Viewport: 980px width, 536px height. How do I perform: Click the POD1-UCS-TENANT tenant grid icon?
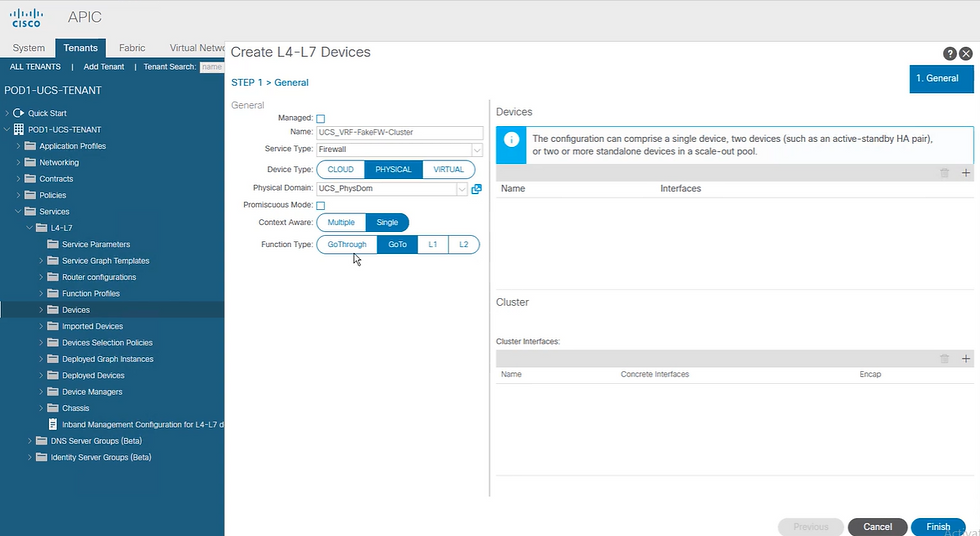19,129
